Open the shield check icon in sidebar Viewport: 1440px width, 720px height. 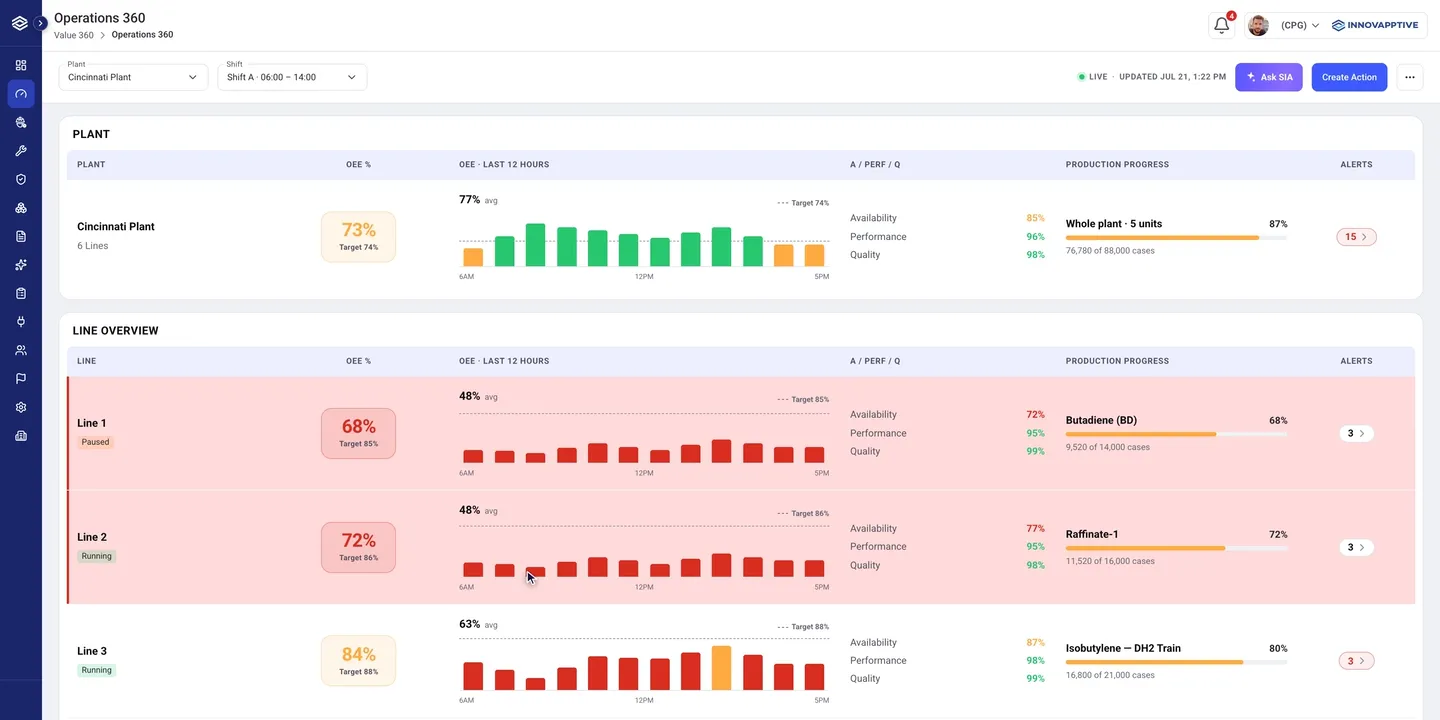tap(21, 179)
